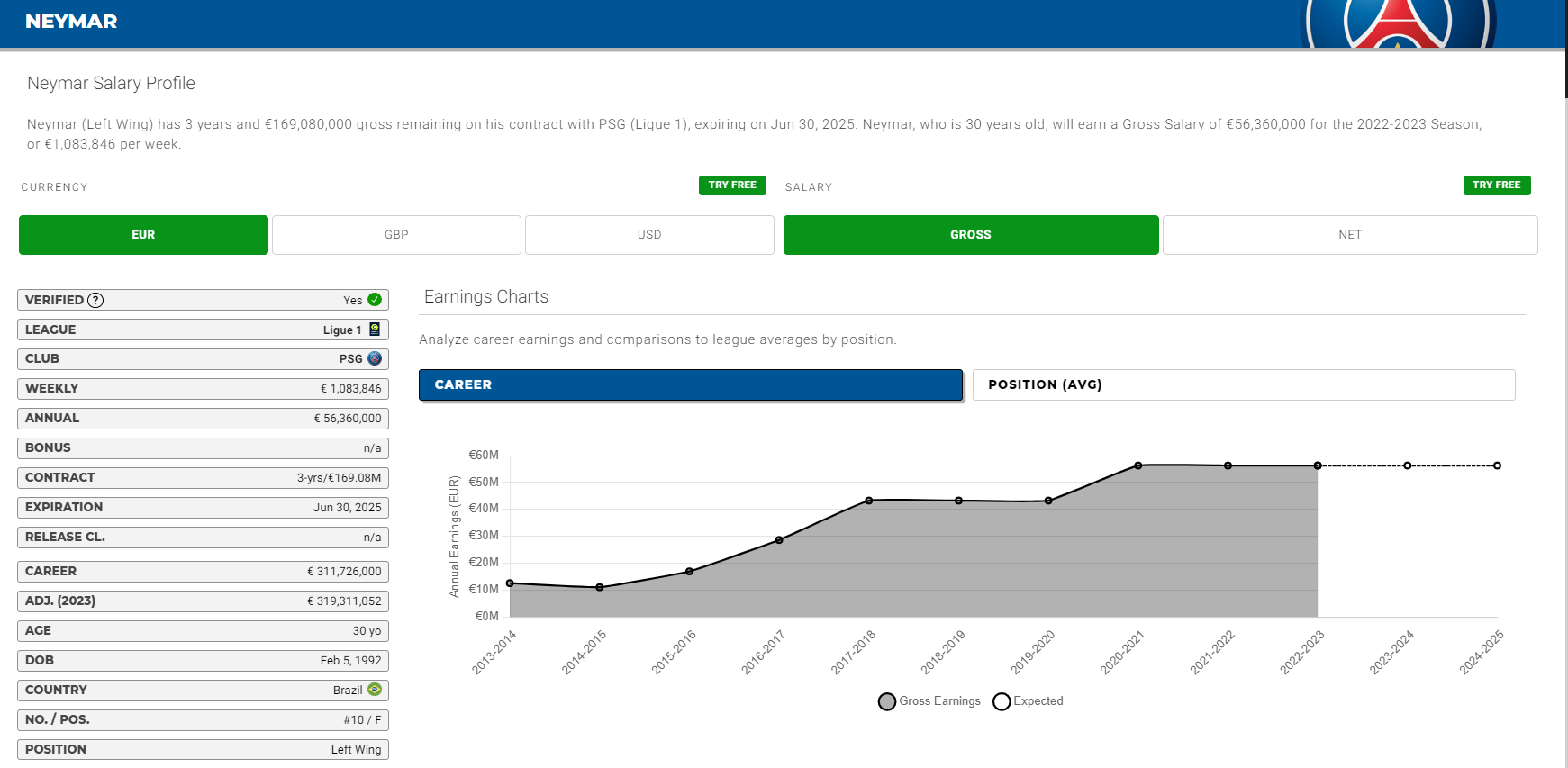
Task: Open the POSITION (AVG) chart tab
Action: [1244, 384]
